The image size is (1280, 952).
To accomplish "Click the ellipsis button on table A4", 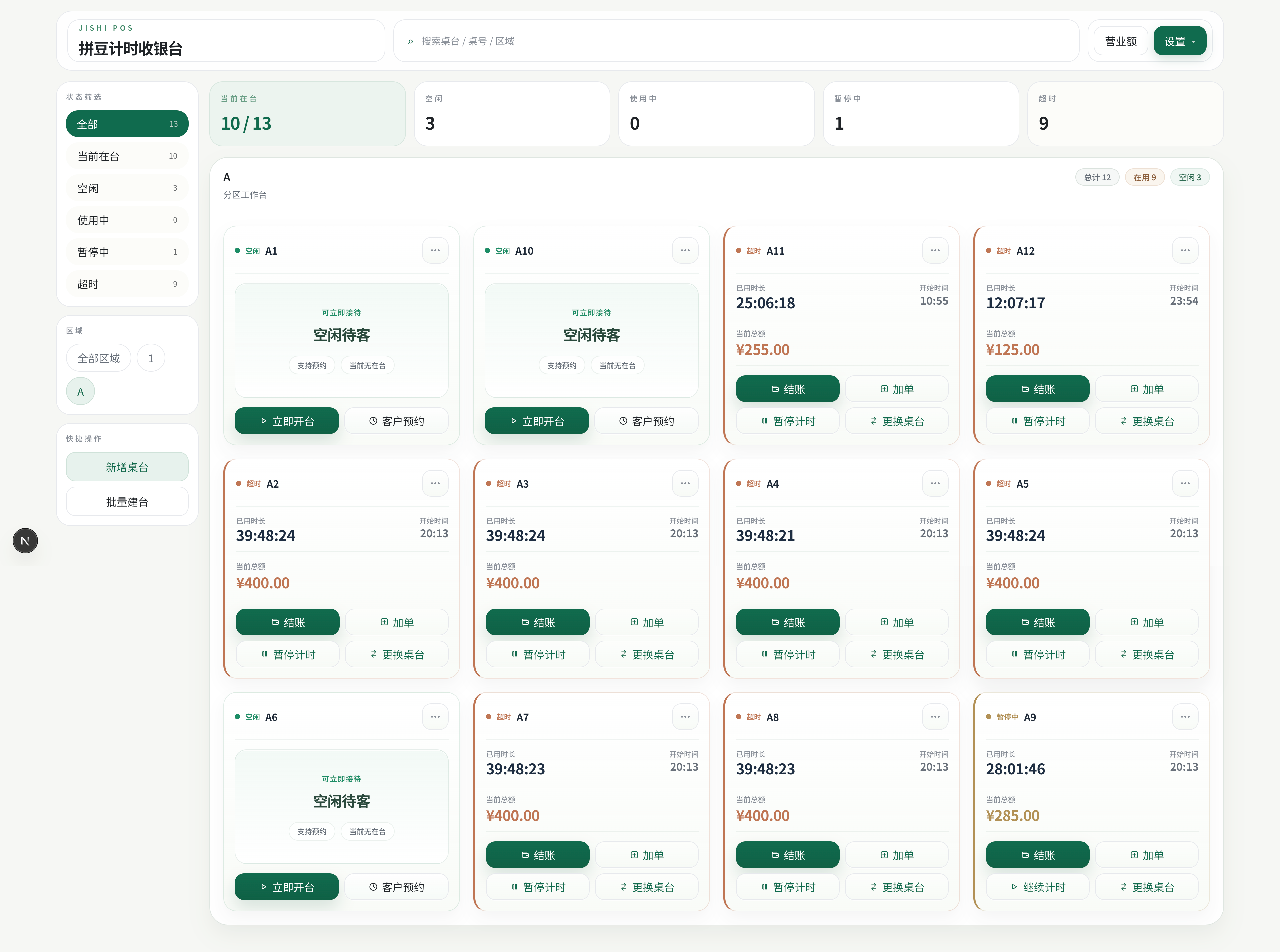I will coord(934,483).
